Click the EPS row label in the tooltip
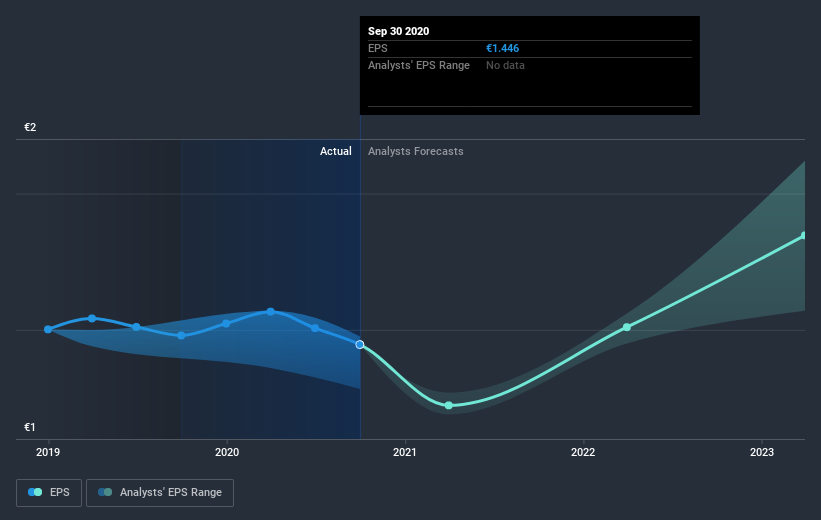The width and height of the screenshot is (821, 520). 378,48
